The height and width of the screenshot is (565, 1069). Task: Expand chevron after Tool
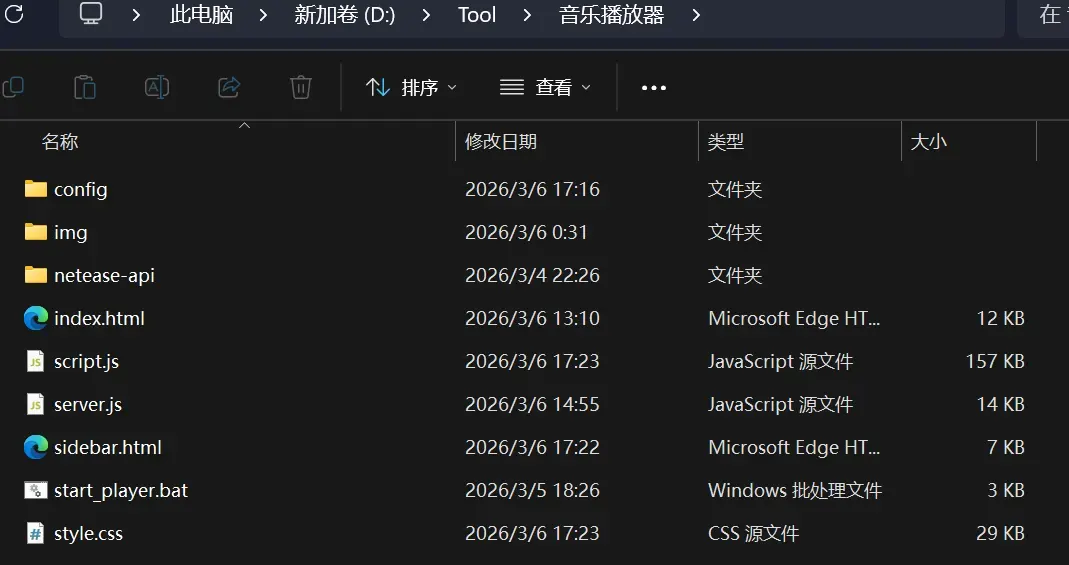click(527, 14)
